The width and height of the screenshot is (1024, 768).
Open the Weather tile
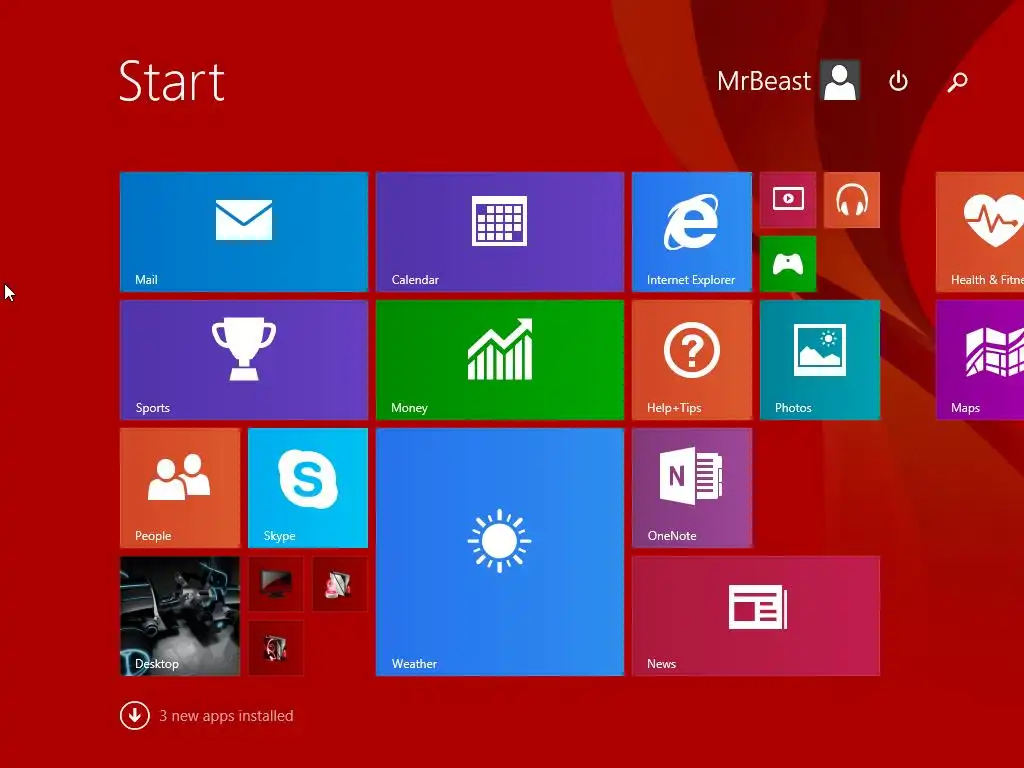(500, 552)
